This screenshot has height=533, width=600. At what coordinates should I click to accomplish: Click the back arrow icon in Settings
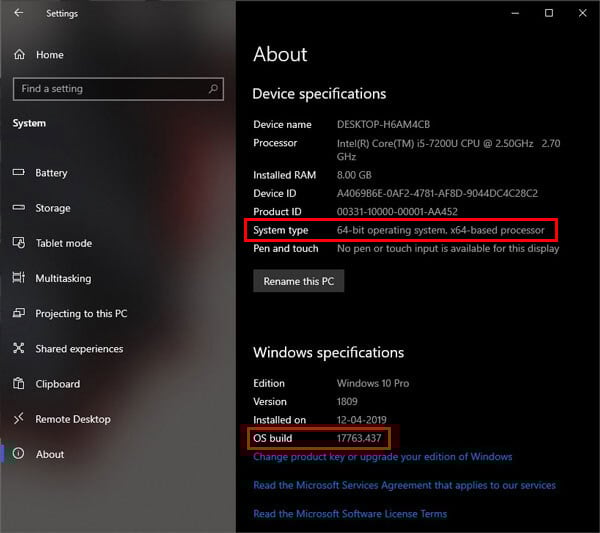(x=18, y=13)
